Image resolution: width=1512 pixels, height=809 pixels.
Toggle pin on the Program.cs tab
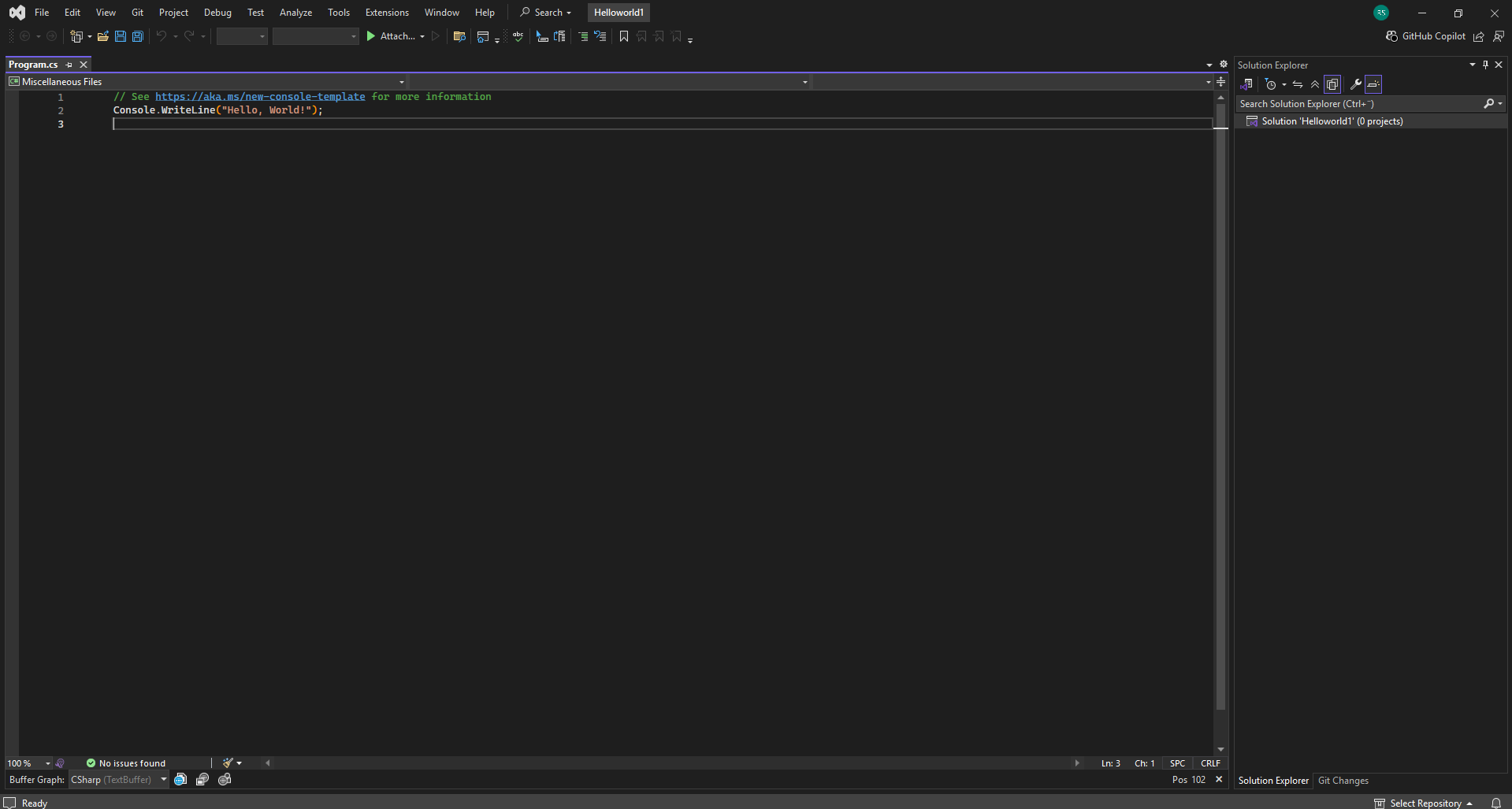[x=69, y=65]
